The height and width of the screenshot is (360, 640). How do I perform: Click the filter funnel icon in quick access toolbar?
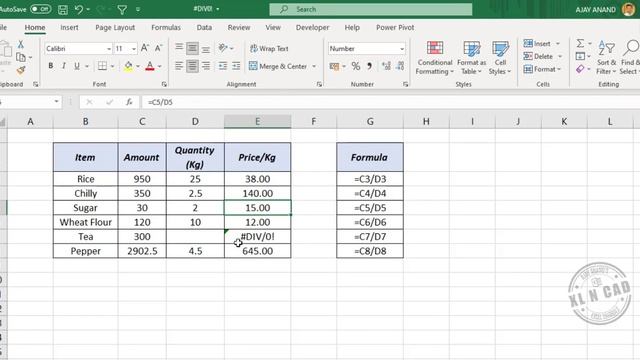click(122, 9)
